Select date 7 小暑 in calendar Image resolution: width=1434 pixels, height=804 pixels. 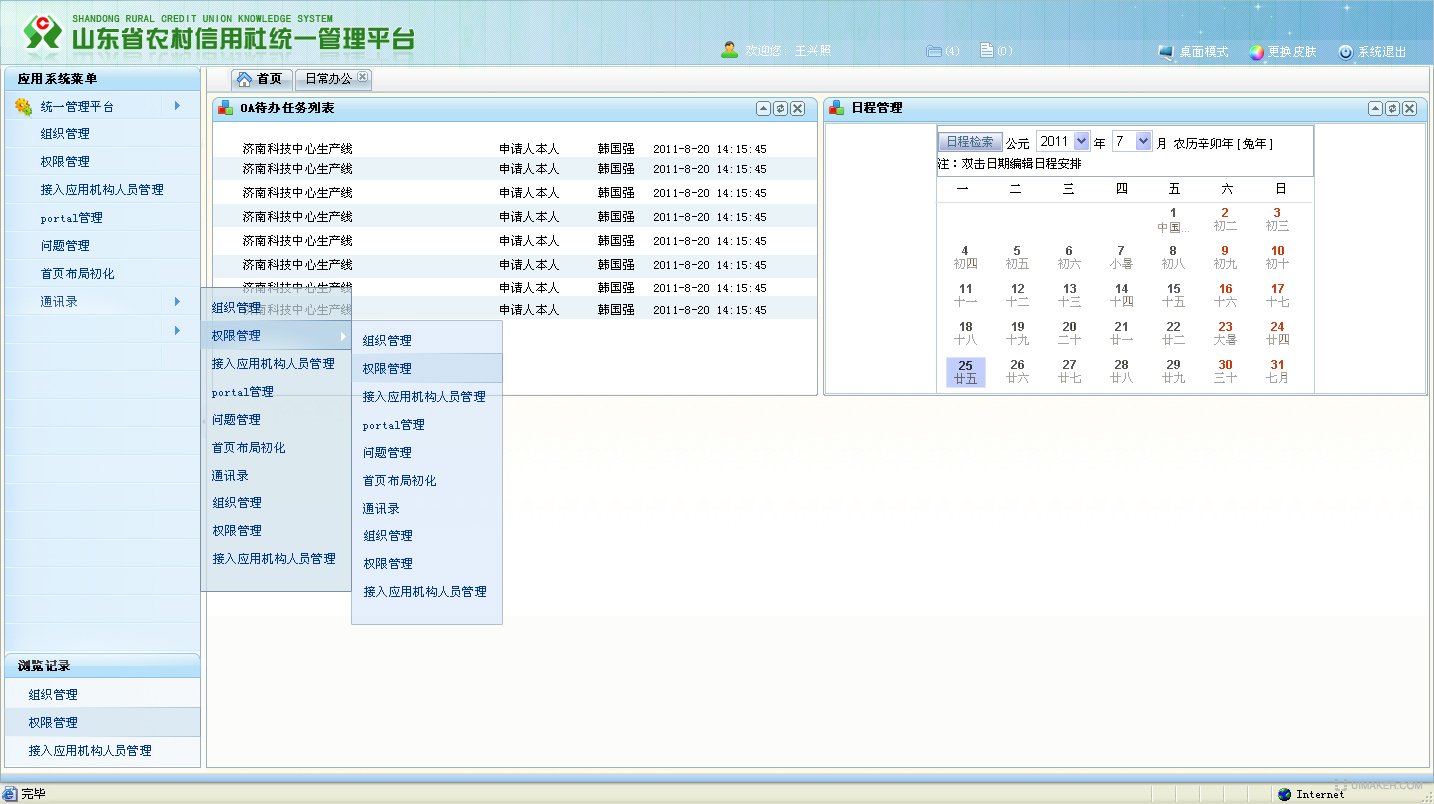1121,257
